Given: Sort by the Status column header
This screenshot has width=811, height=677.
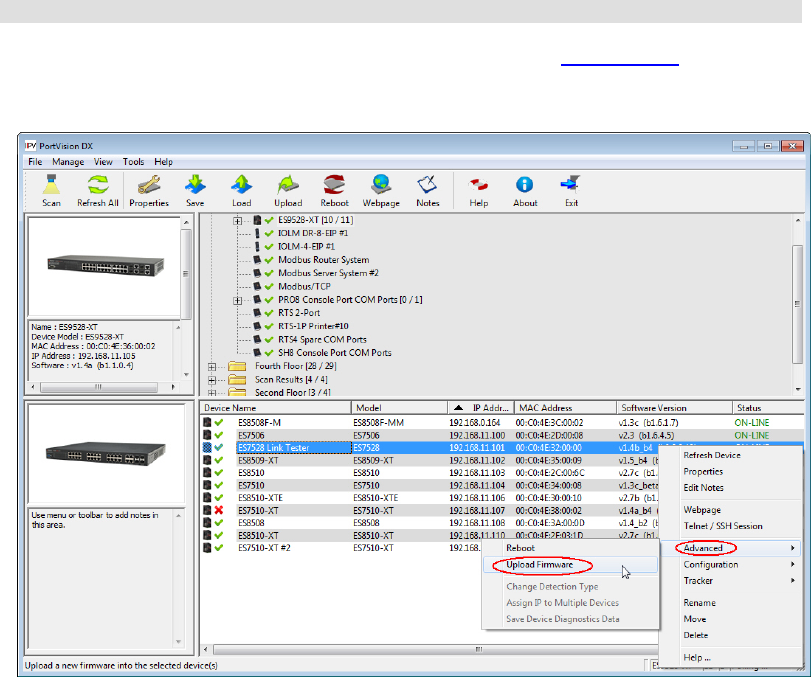Looking at the screenshot, I should coord(768,408).
